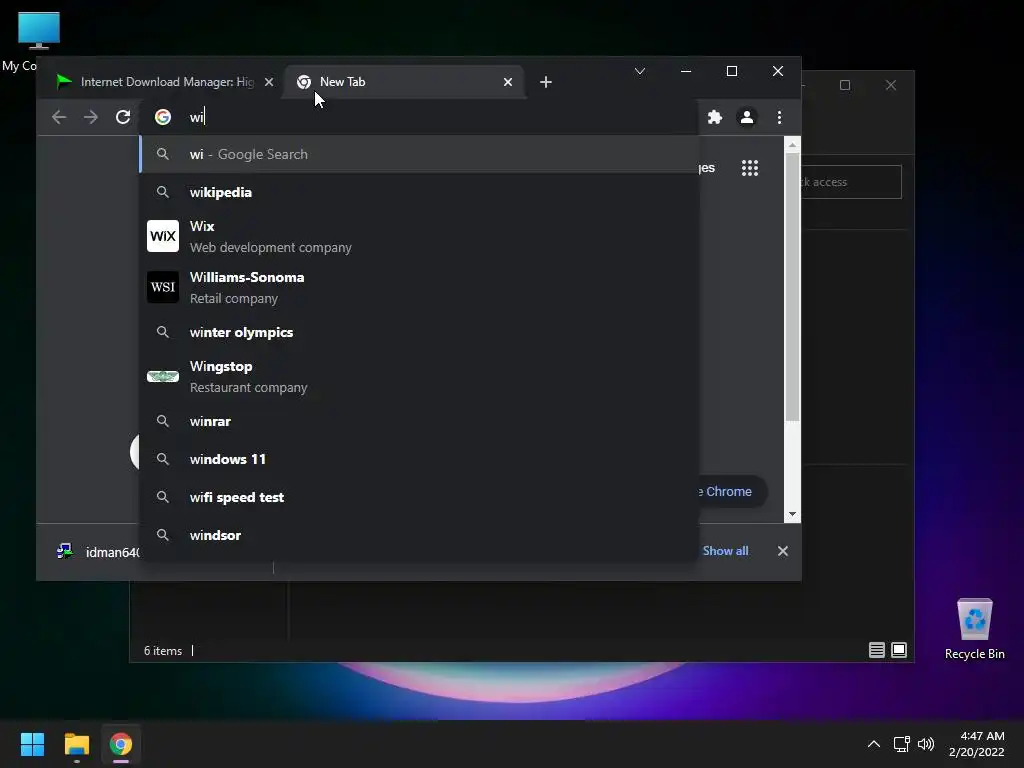The height and width of the screenshot is (768, 1024).
Task: Pick the Wix web development suggestion
Action: coord(419,236)
